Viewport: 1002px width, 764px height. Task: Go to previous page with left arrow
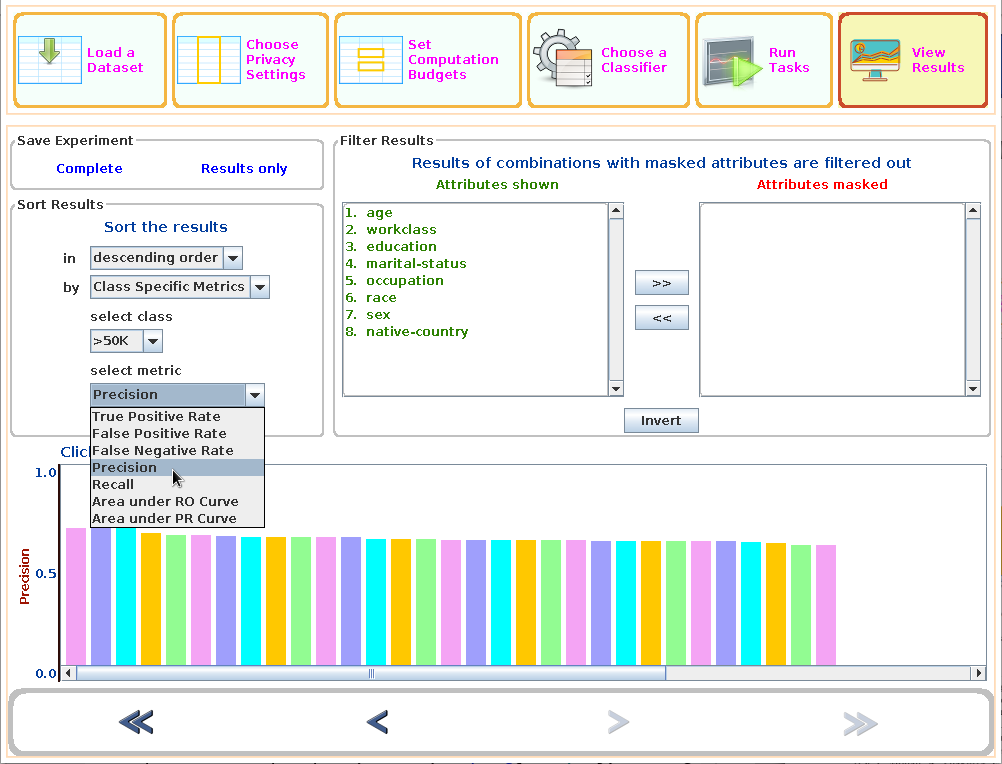pos(377,722)
